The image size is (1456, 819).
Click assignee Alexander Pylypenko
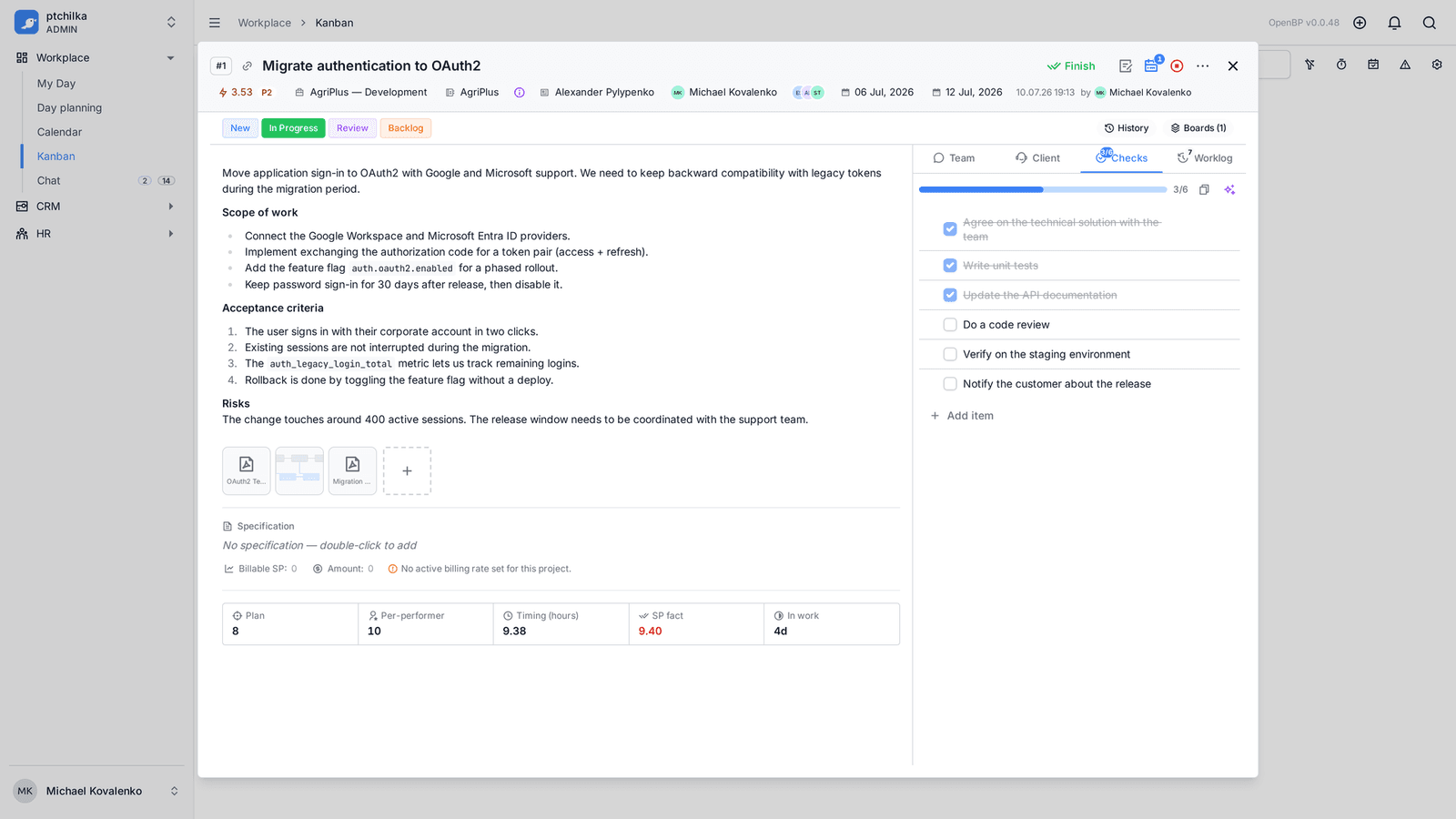click(x=597, y=93)
